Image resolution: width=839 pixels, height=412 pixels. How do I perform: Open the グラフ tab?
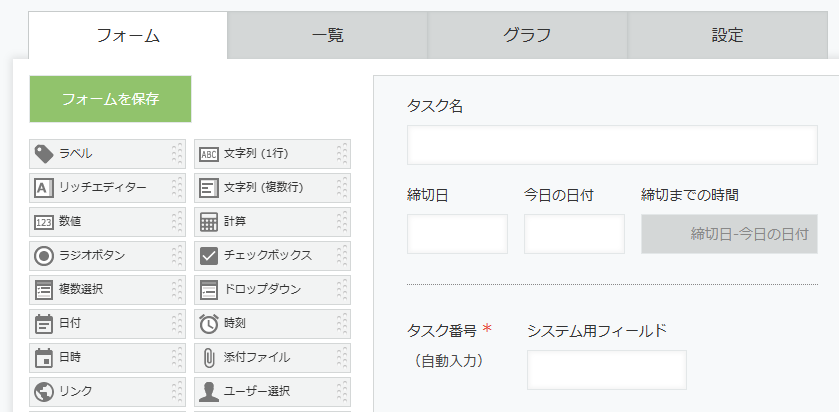[x=527, y=36]
